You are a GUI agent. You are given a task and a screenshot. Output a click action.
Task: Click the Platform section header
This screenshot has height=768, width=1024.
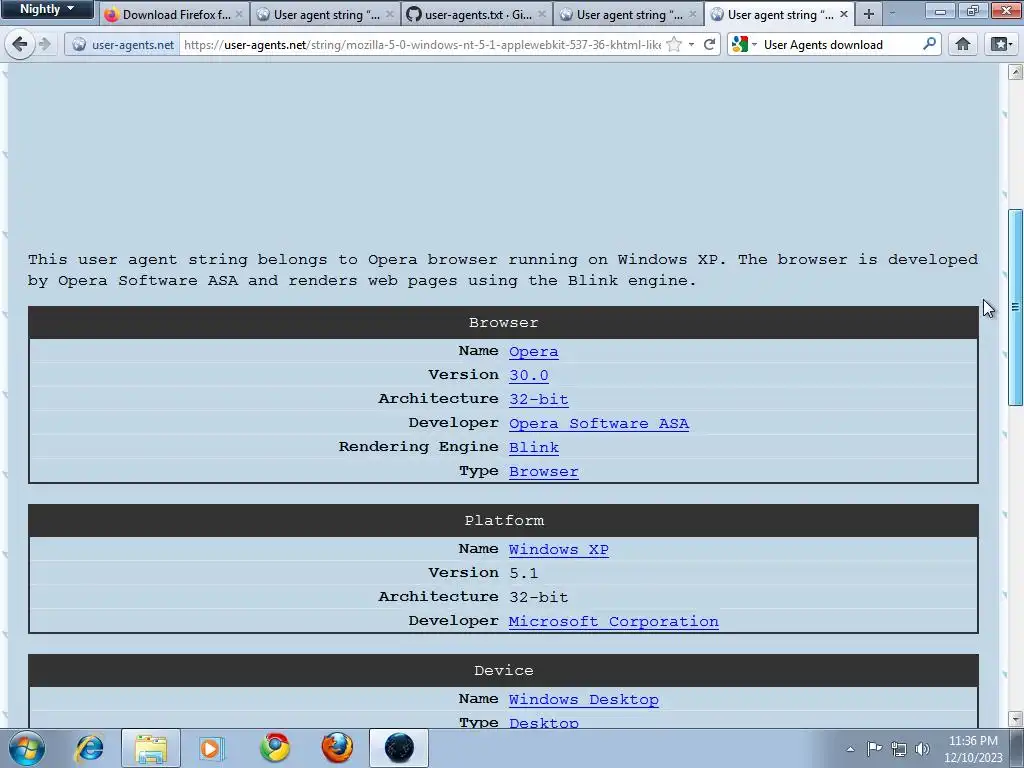click(503, 520)
